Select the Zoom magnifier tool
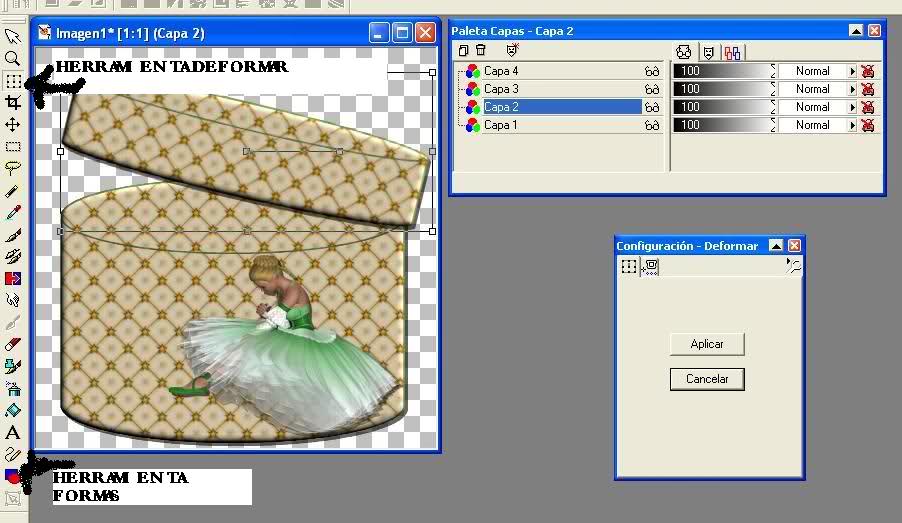The width and height of the screenshot is (902, 523). click(x=13, y=58)
